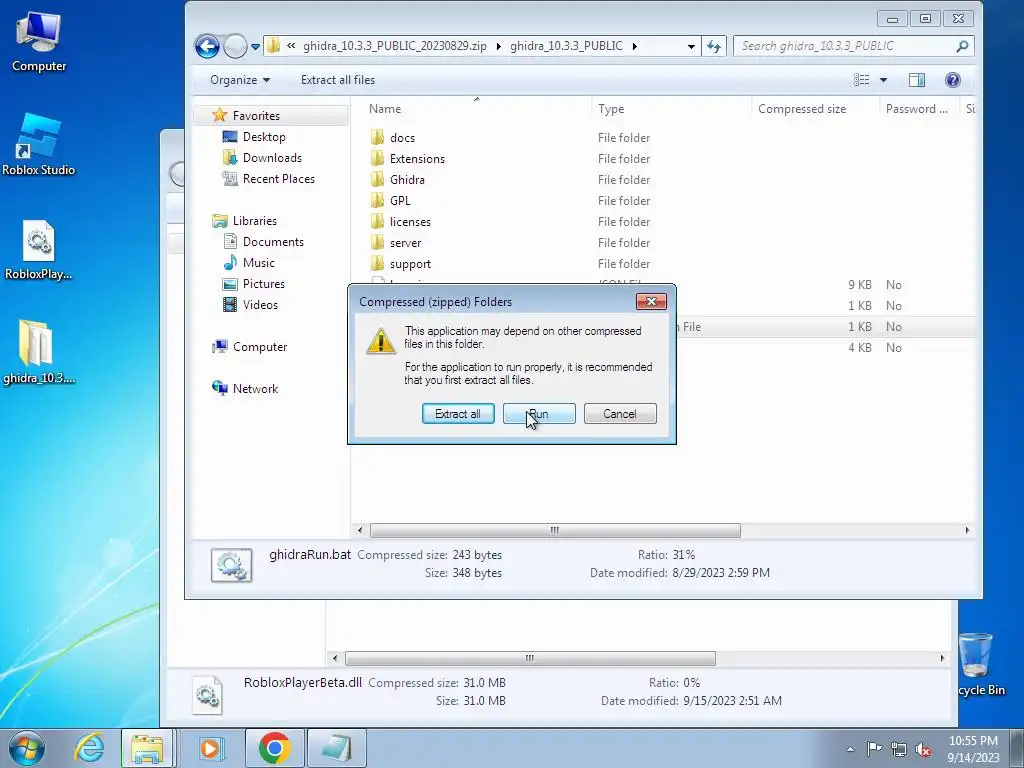
Task: Select the ghidra_10.3... zip desktop icon
Action: 39,352
